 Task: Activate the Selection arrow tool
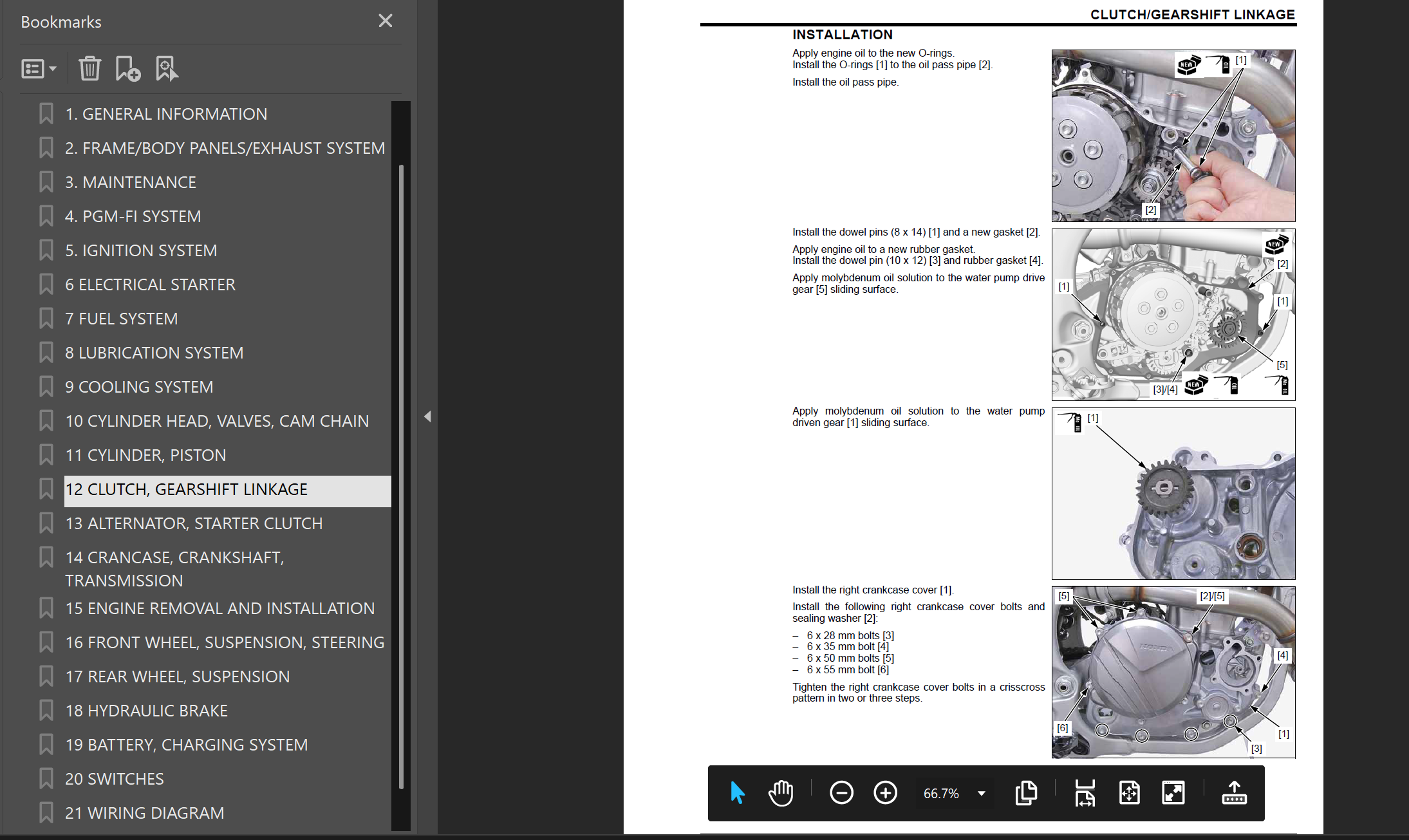[738, 793]
